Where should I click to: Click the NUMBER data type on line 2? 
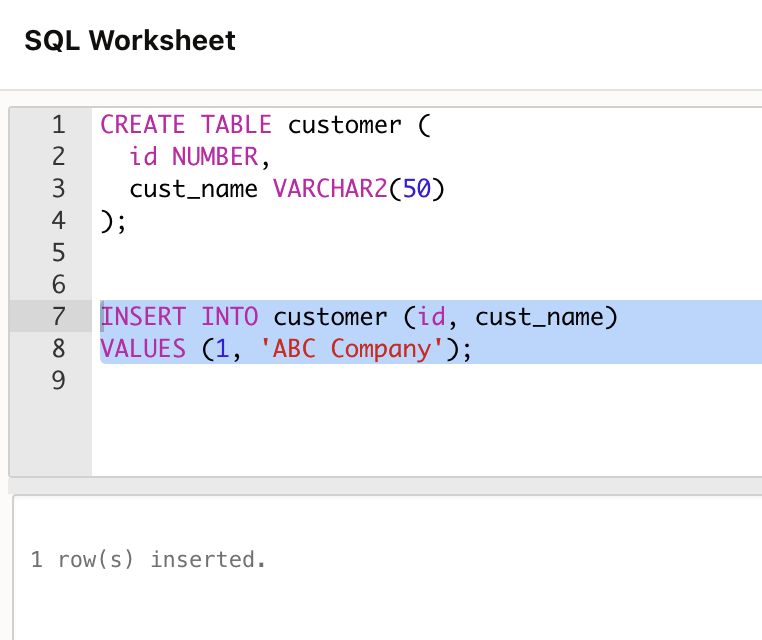(x=215, y=157)
